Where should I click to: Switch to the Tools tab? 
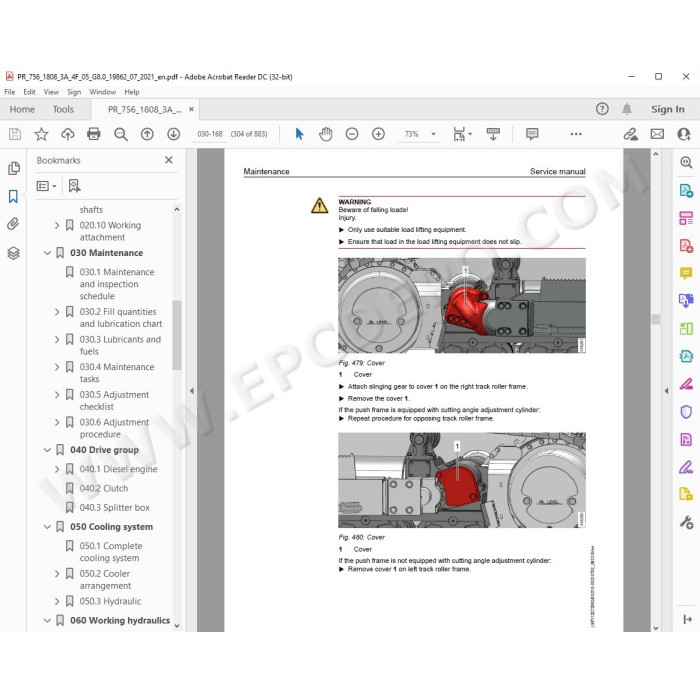pos(63,109)
